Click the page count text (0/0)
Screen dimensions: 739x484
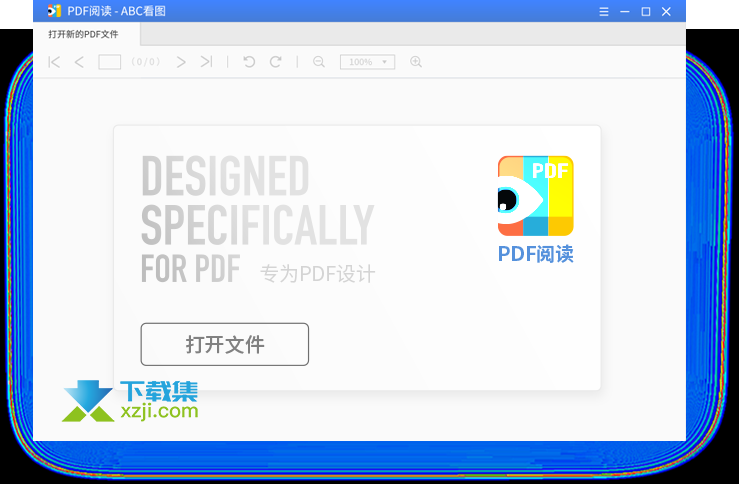pos(146,62)
